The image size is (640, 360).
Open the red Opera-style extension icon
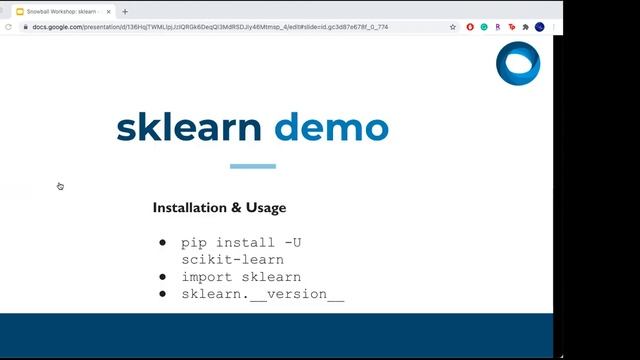click(470, 27)
